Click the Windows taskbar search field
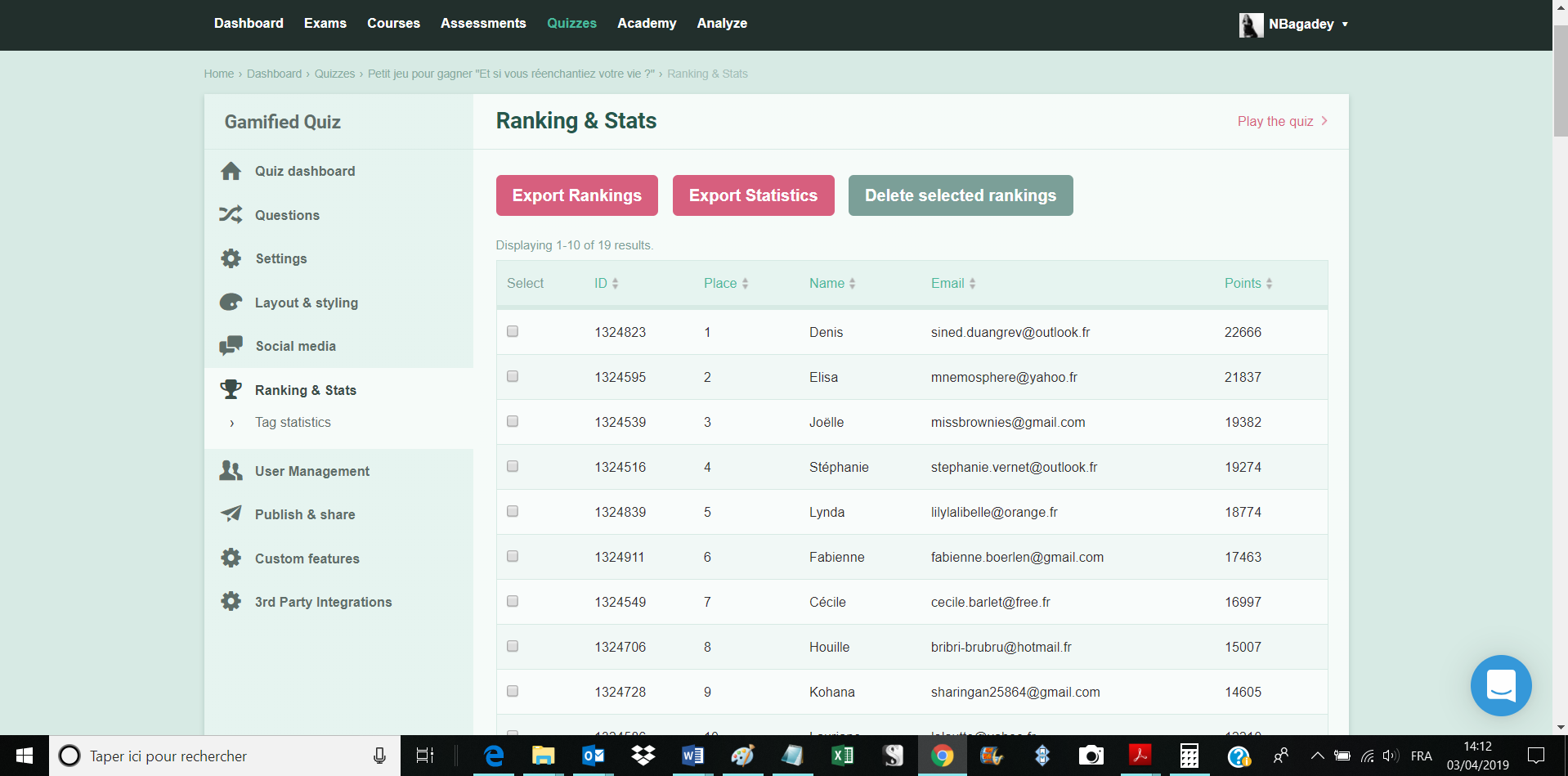Screen dimensions: 1568x776 225,756
